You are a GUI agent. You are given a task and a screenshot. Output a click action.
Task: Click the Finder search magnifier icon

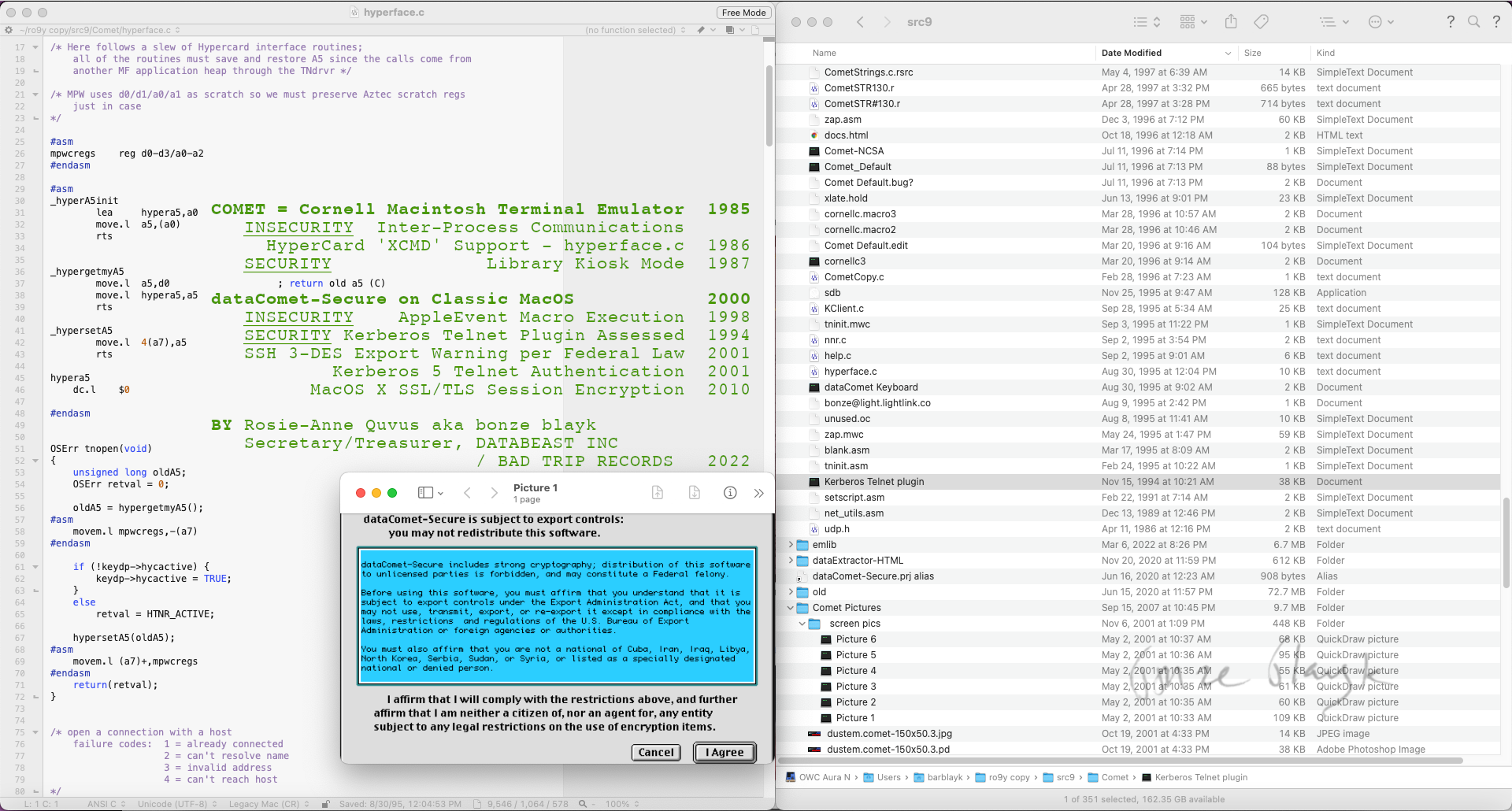1473,22
